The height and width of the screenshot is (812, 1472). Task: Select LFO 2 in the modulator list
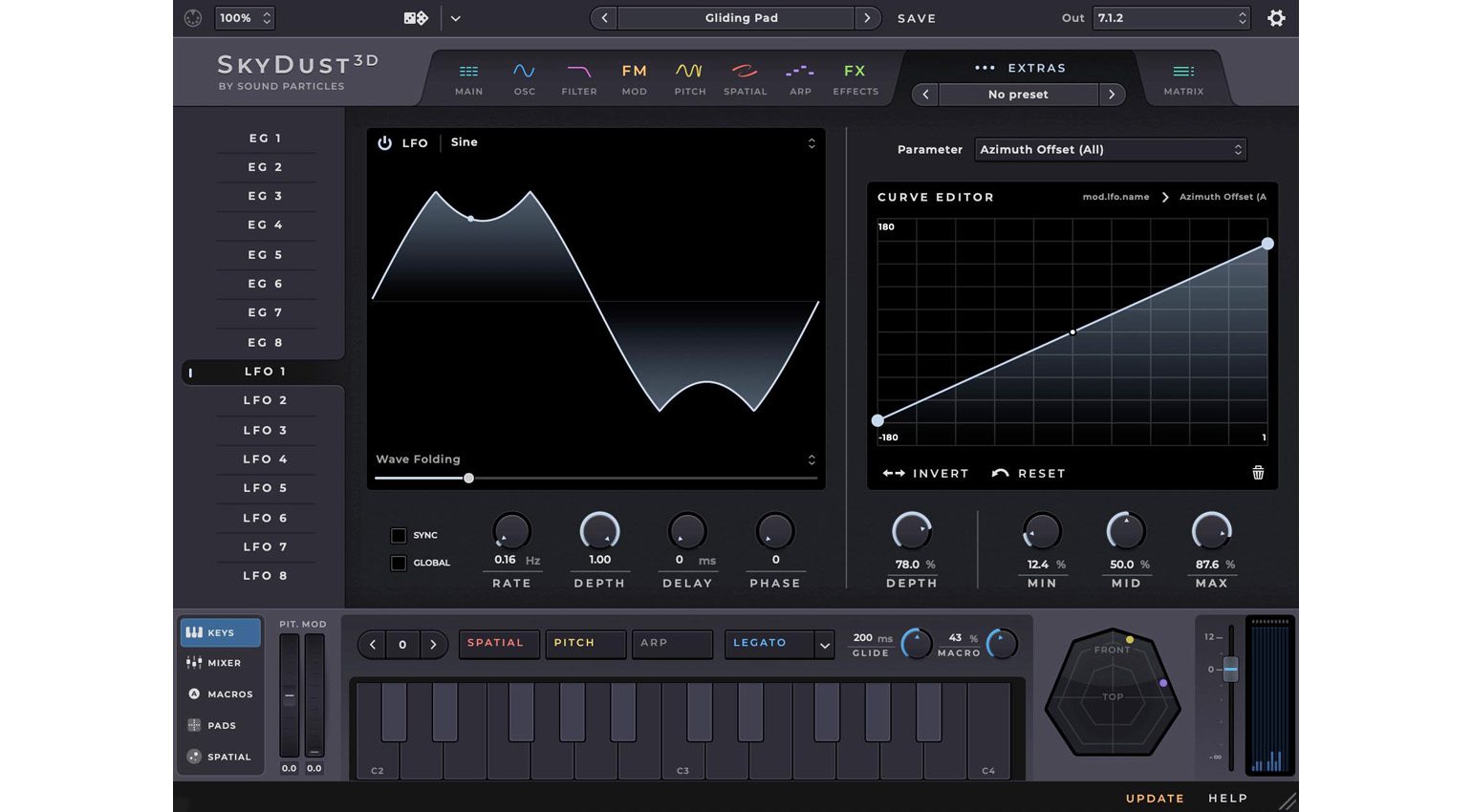[265, 400]
